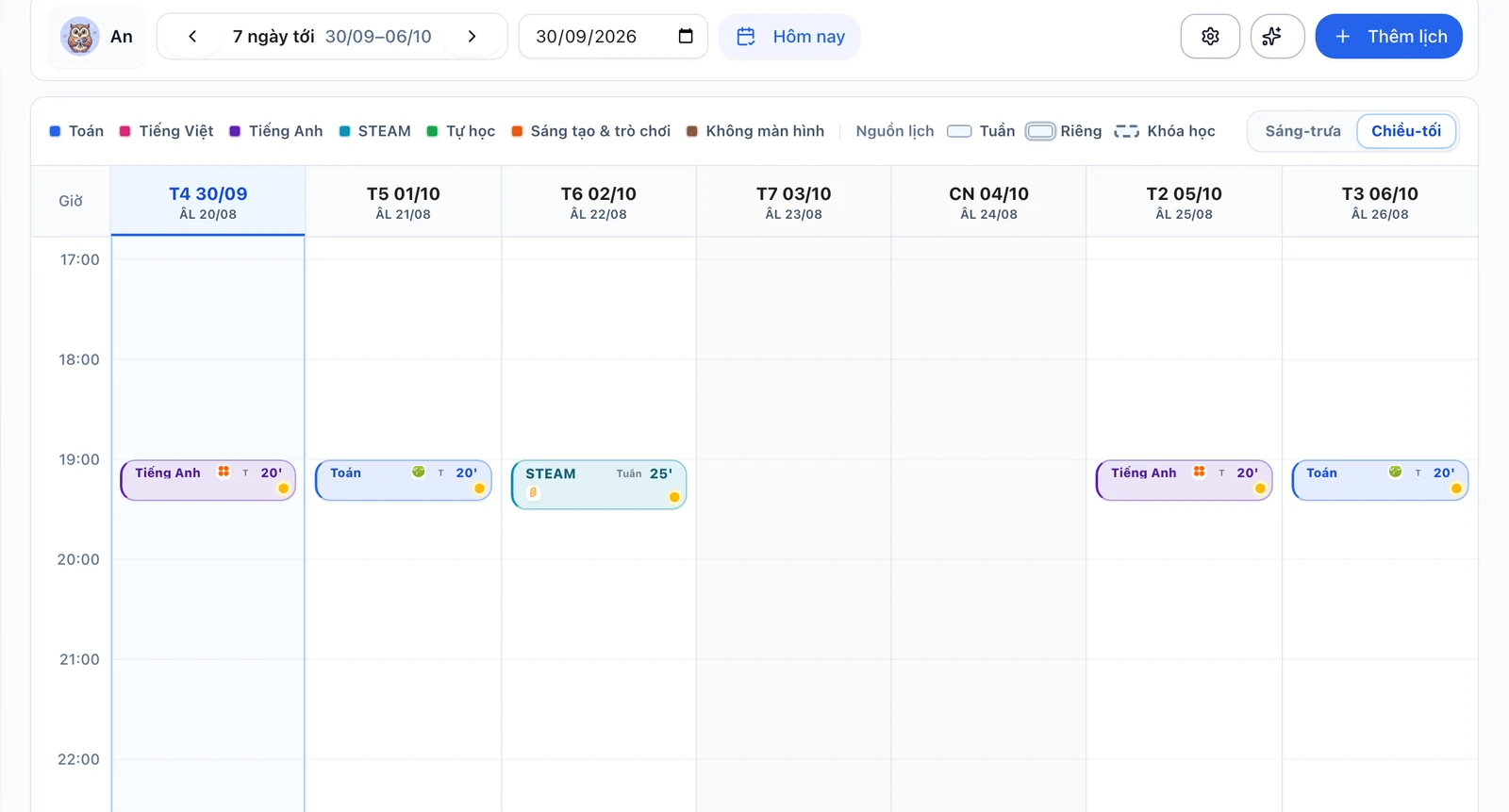Open the Tuesday 06/10 Toán event card
Image resolution: width=1509 pixels, height=812 pixels.
(1380, 480)
